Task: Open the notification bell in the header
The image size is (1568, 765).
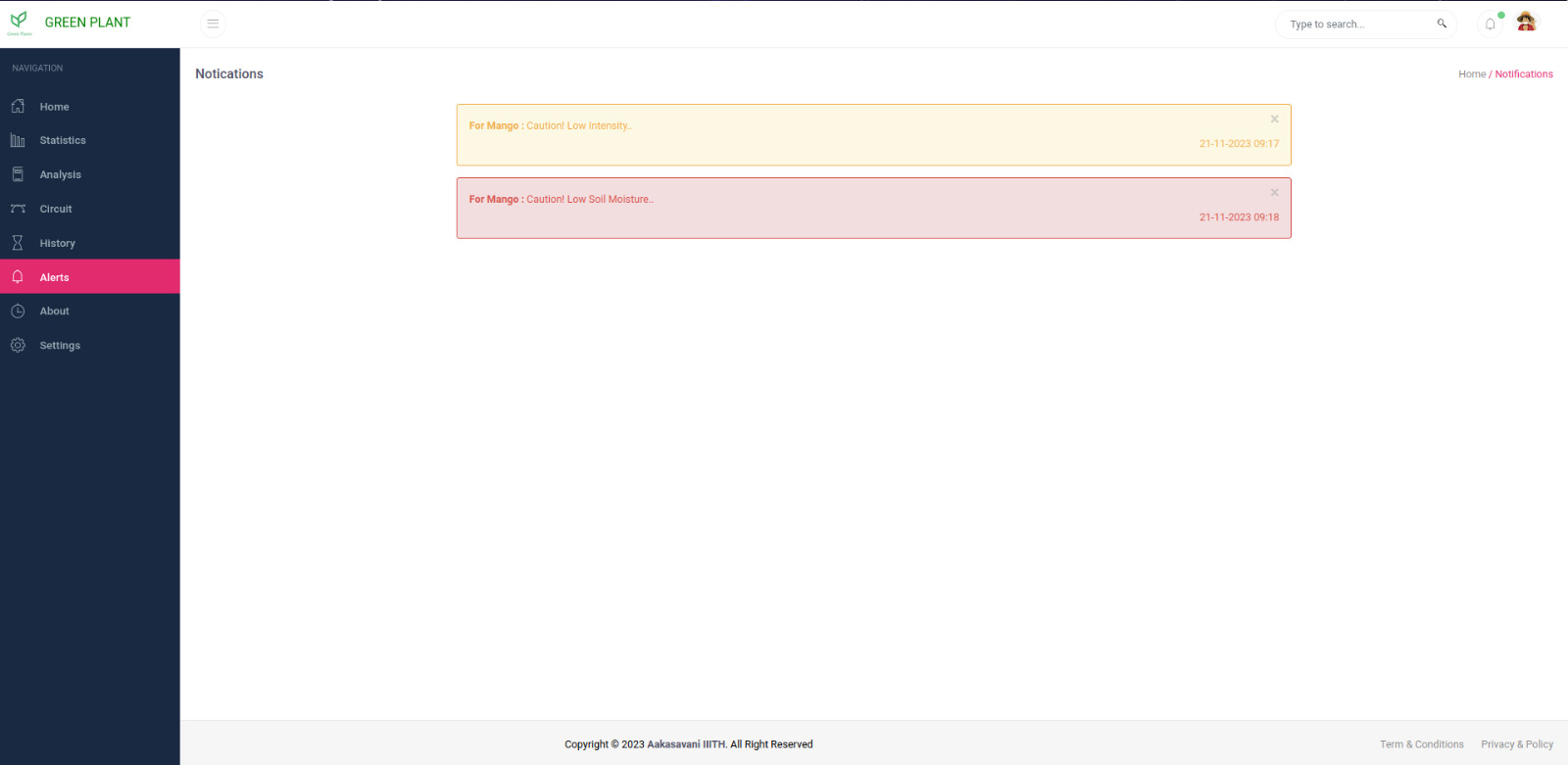Action: (x=1490, y=24)
